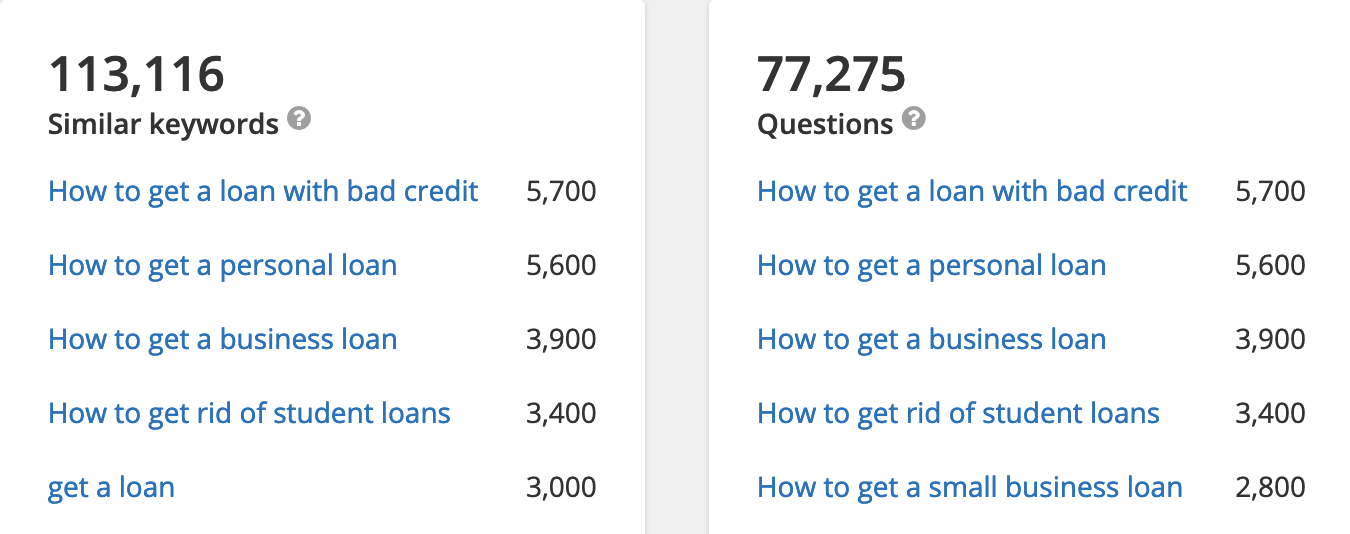
Task: Click the Similar keywords heading
Action: pyautogui.click(x=163, y=124)
